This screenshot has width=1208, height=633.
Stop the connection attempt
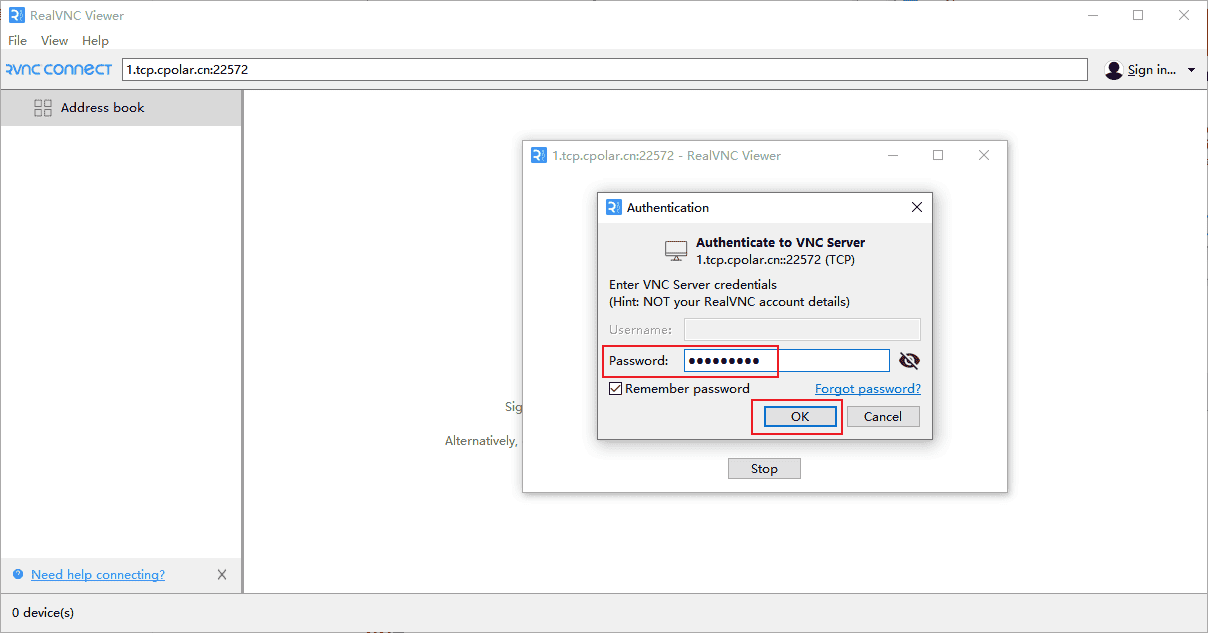764,469
